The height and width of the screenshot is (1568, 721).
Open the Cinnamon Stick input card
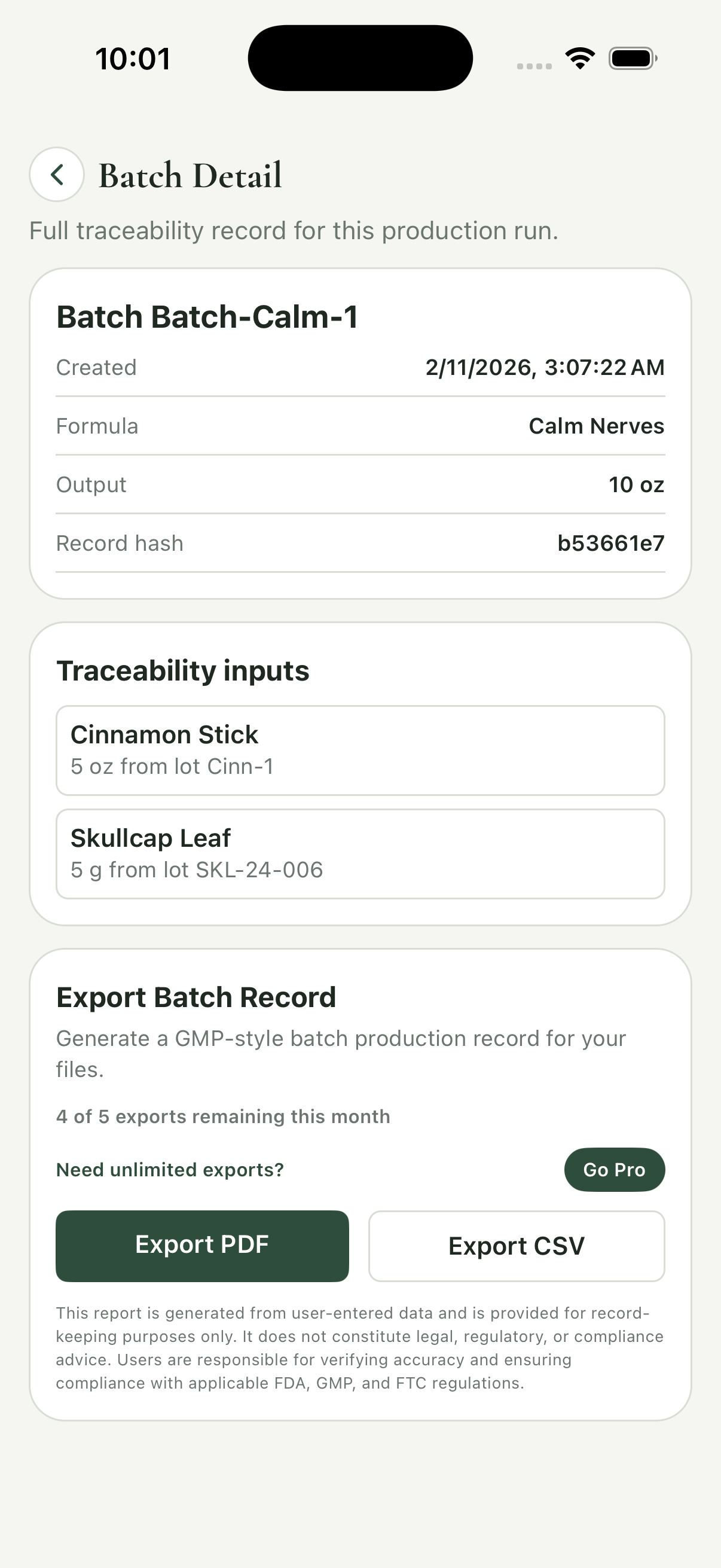tap(360, 749)
